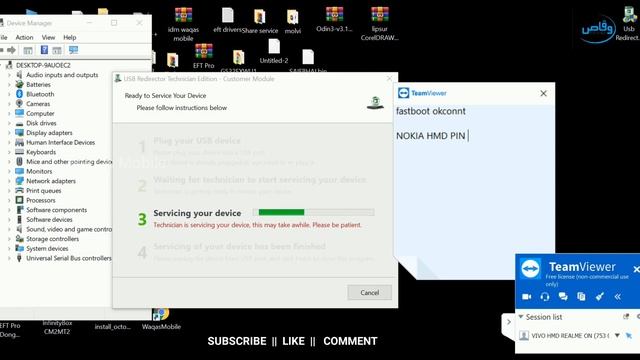Screen dimensions: 640x360
Task: Click TeamViewer logo in session panel
Action: 530,269
